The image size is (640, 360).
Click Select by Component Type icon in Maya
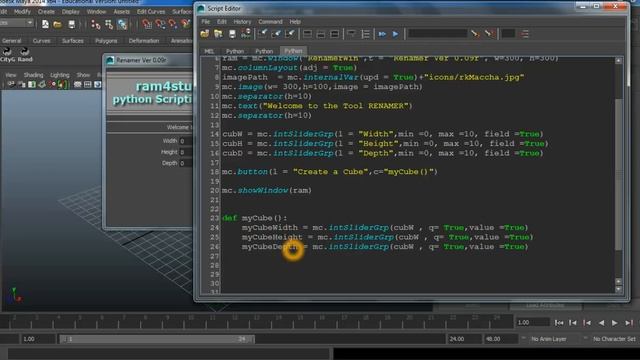(x=122, y=24)
